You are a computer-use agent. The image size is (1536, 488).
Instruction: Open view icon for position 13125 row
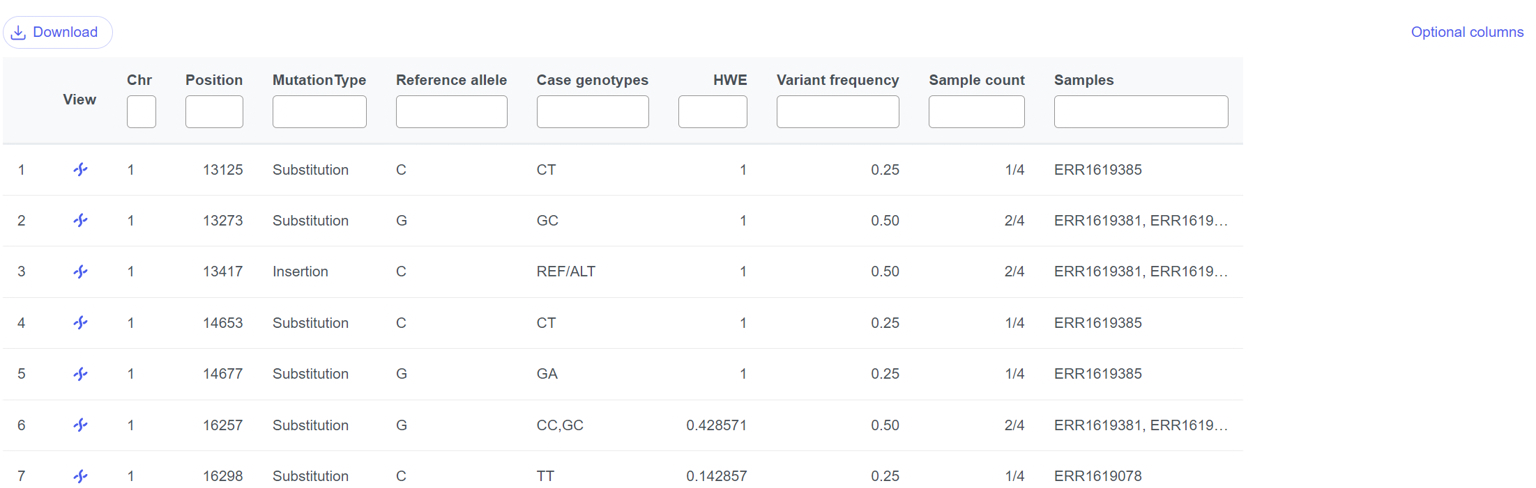click(x=80, y=170)
